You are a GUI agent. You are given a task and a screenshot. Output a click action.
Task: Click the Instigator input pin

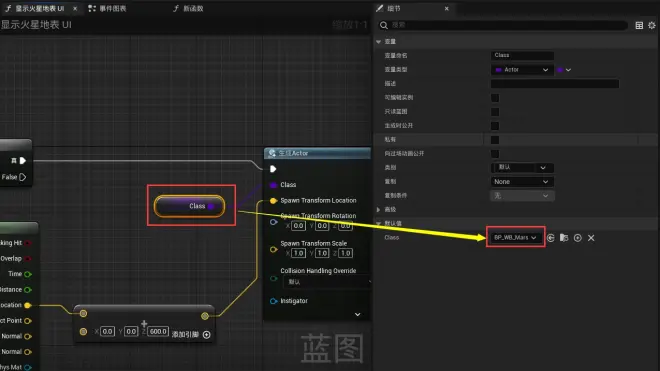(x=273, y=301)
